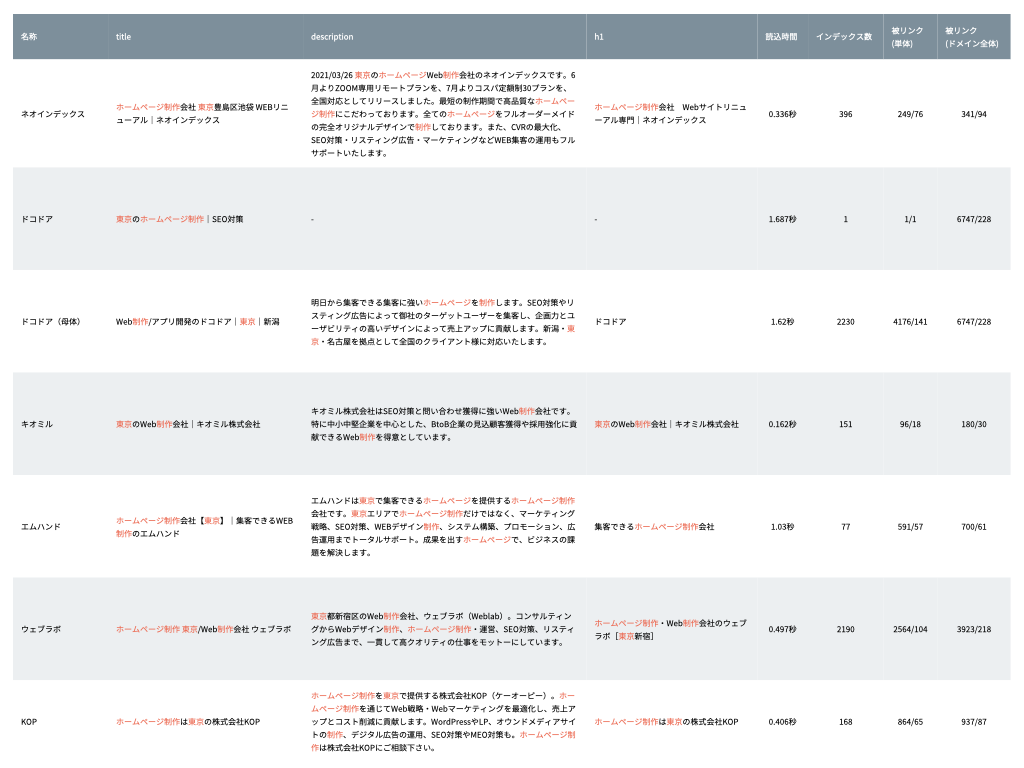Select the エムハンド row title cell
The width and height of the screenshot is (1024, 768).
click(x=204, y=526)
